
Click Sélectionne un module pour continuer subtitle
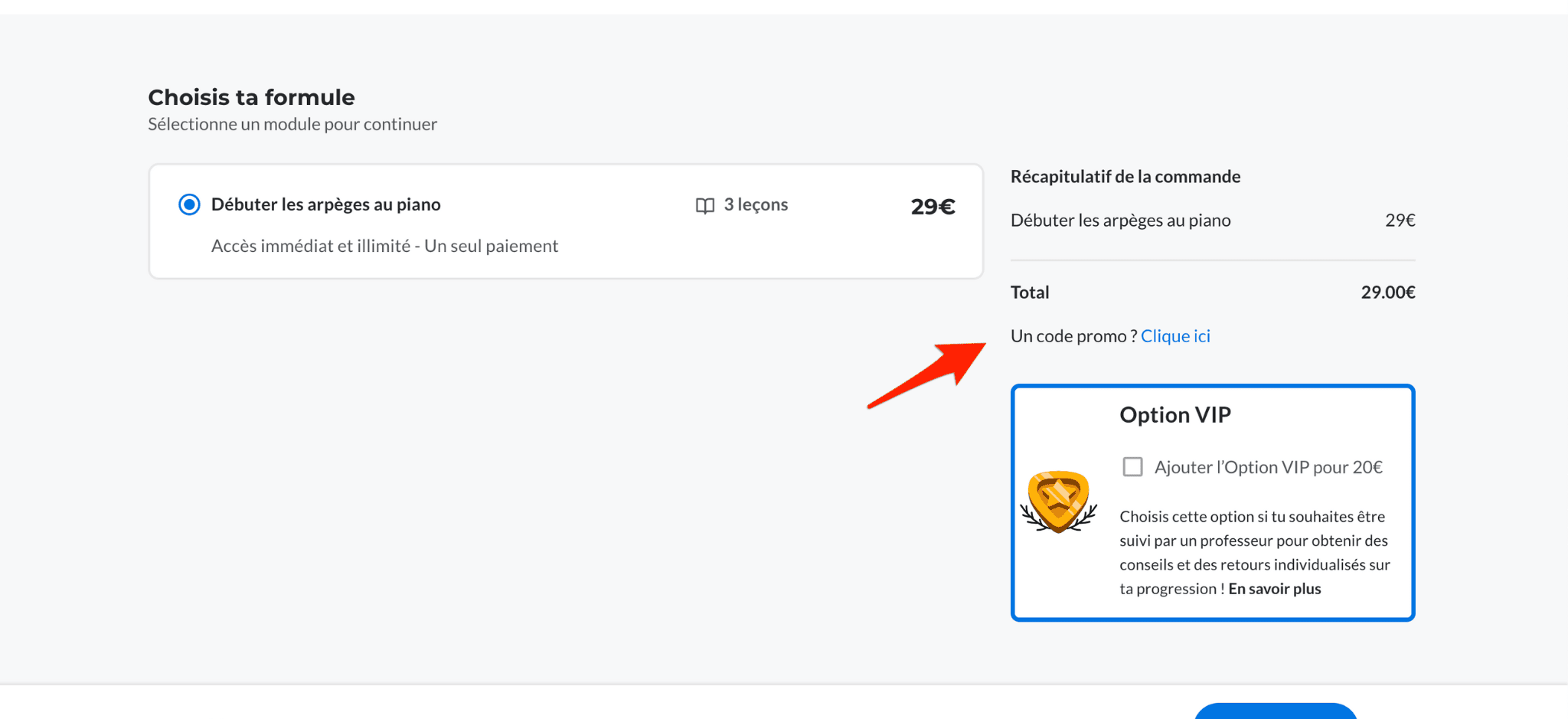click(292, 124)
